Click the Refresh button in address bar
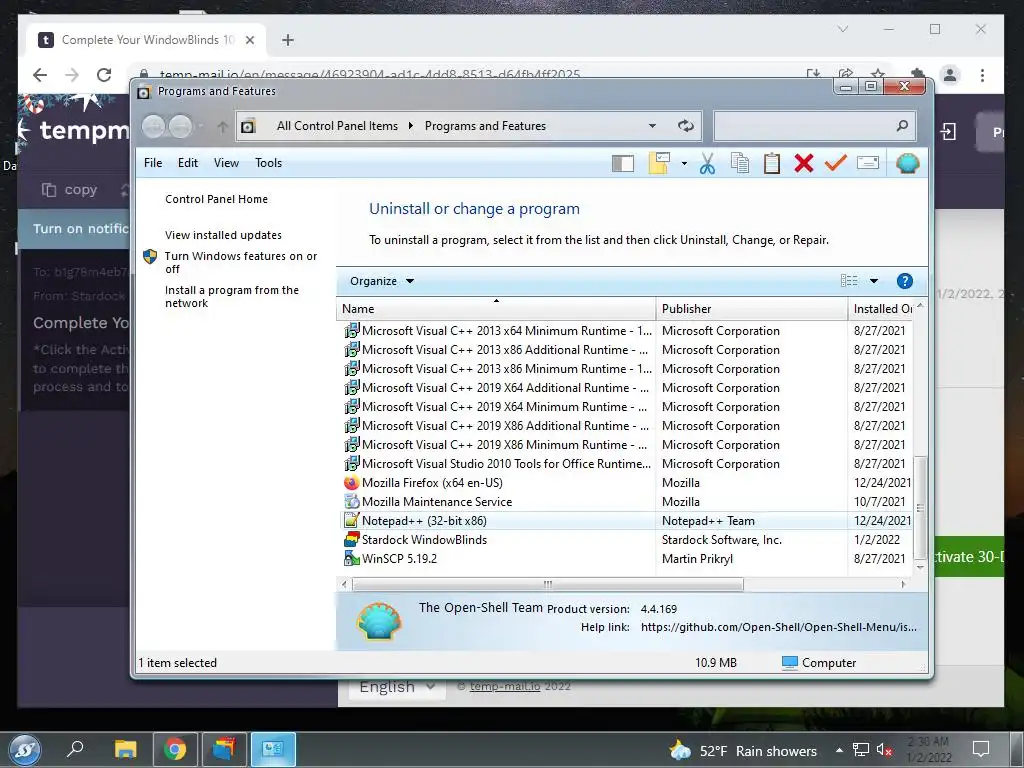This screenshot has height=768, width=1024. (x=685, y=126)
